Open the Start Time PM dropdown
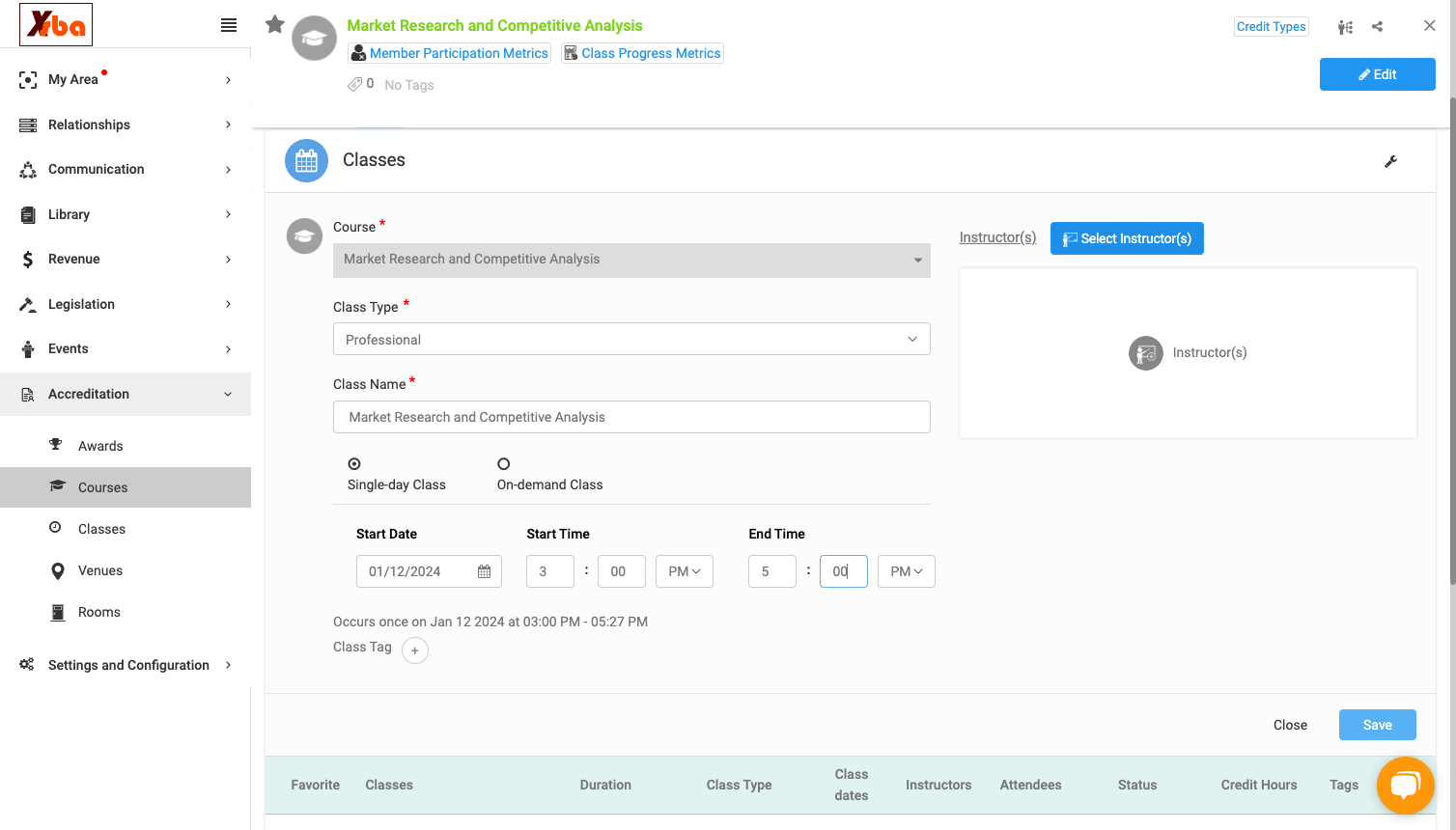Screen dimensions: 1456x830 [685, 571]
